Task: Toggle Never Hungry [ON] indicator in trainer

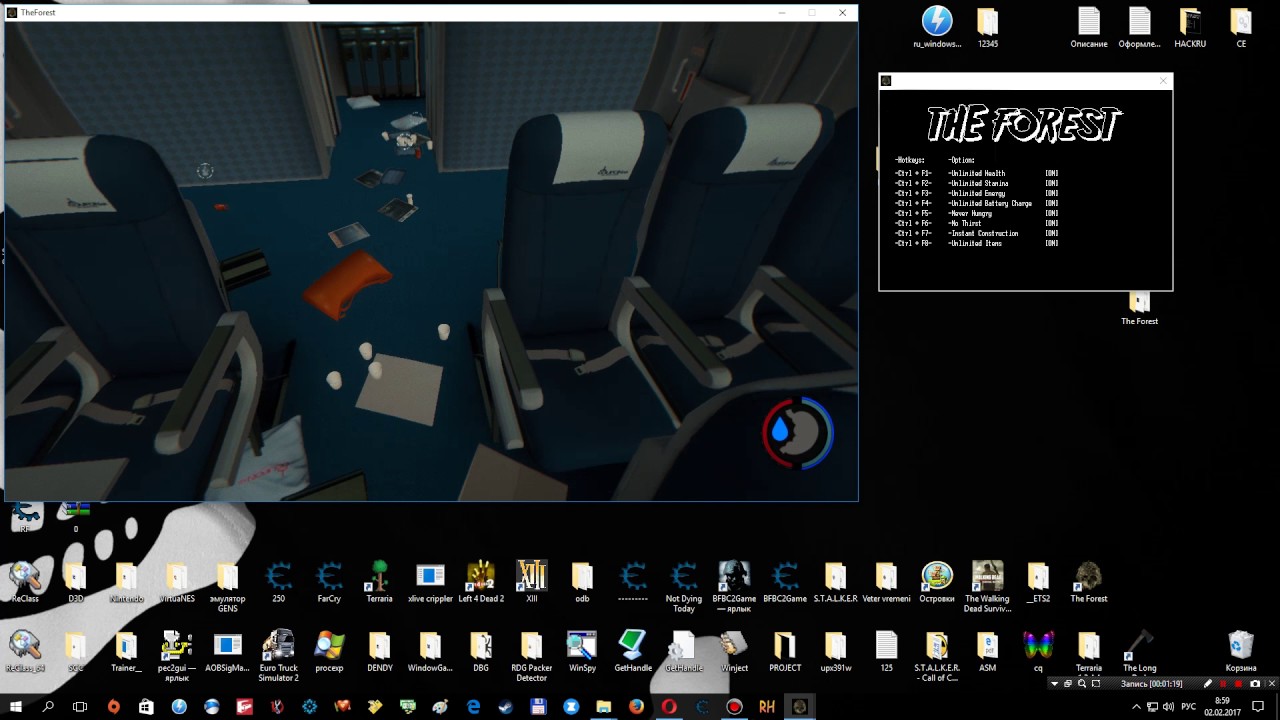Action: click(1052, 214)
